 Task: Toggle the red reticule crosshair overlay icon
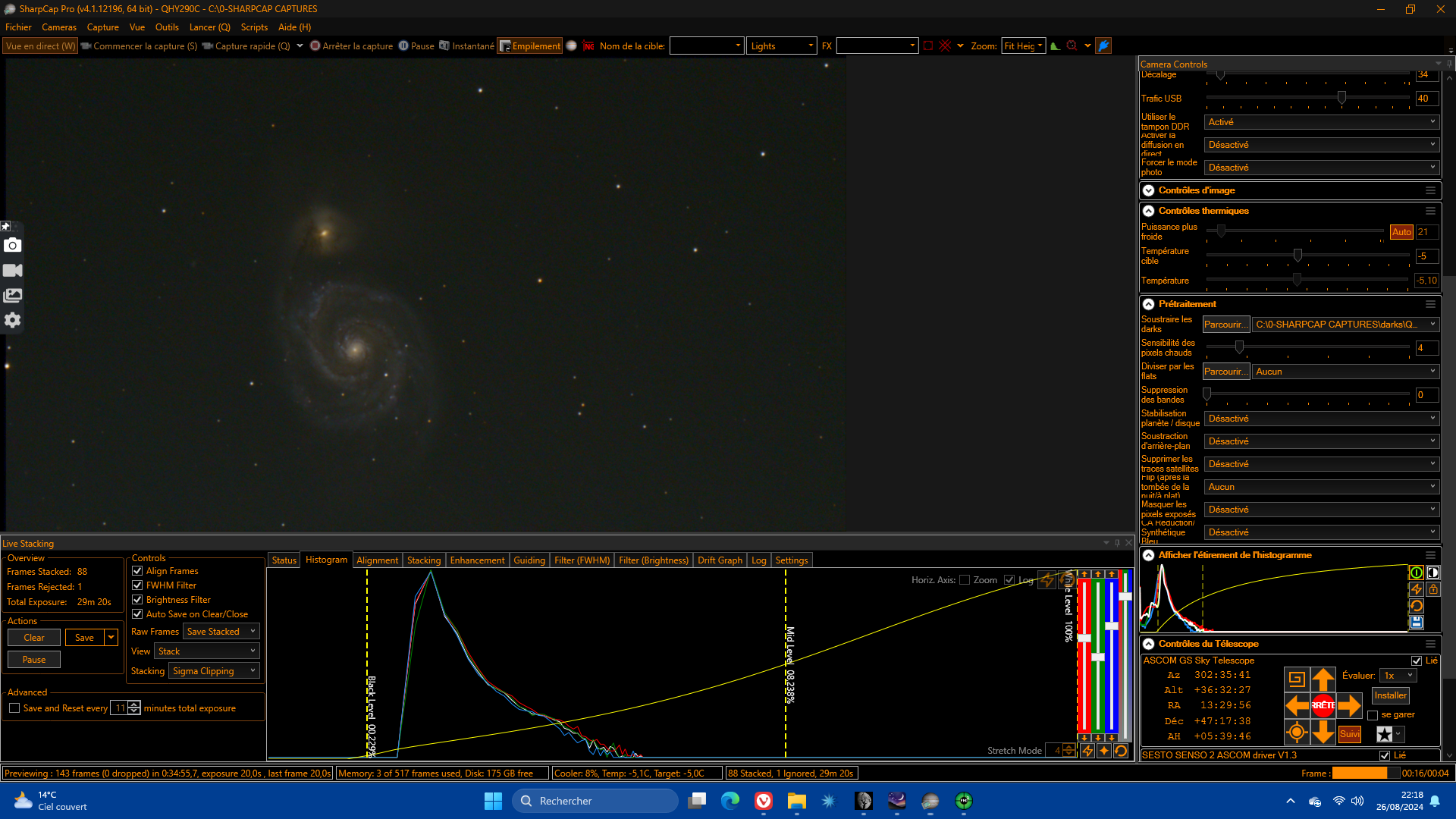(x=945, y=46)
